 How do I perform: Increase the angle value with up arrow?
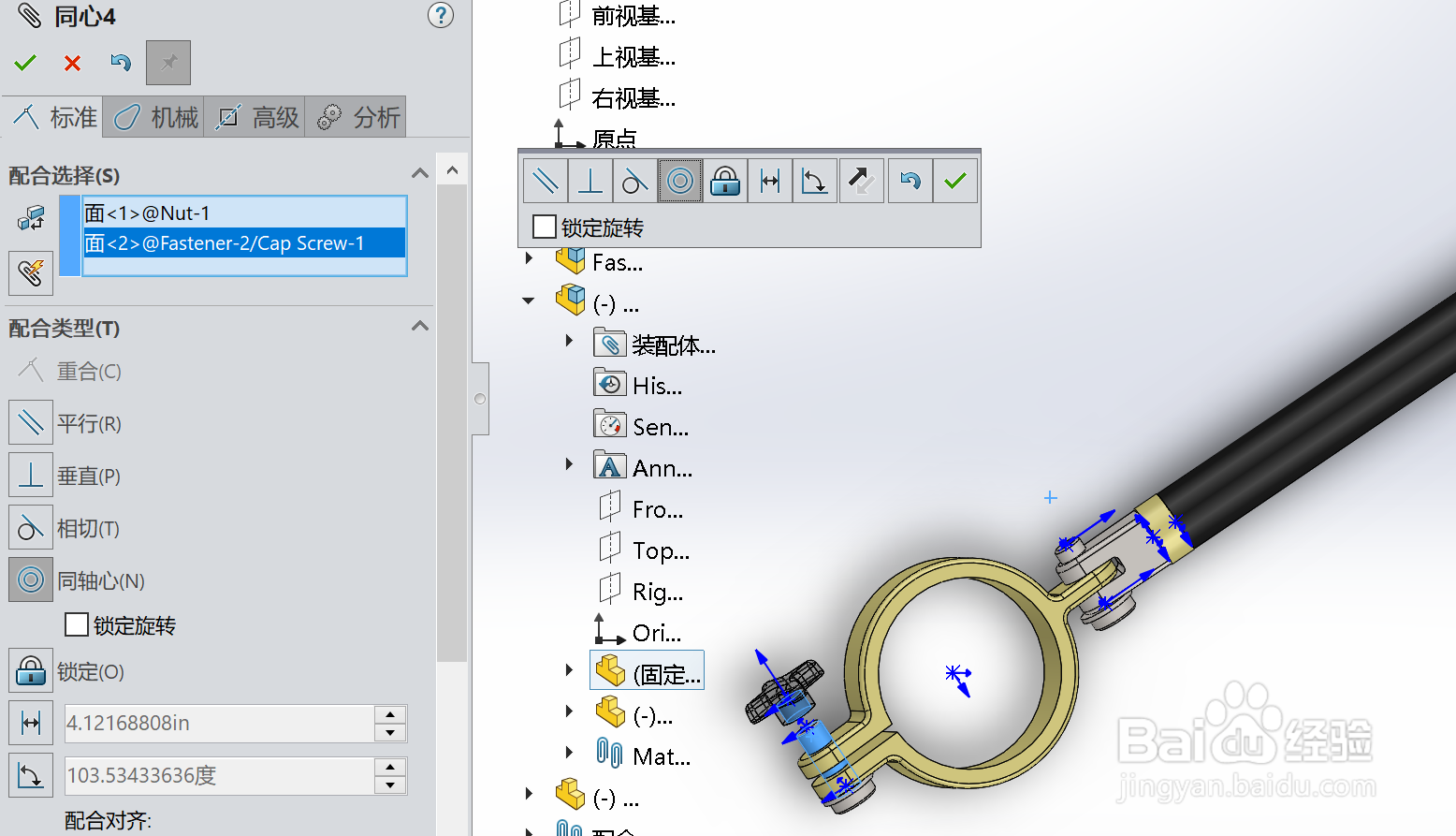pos(390,767)
